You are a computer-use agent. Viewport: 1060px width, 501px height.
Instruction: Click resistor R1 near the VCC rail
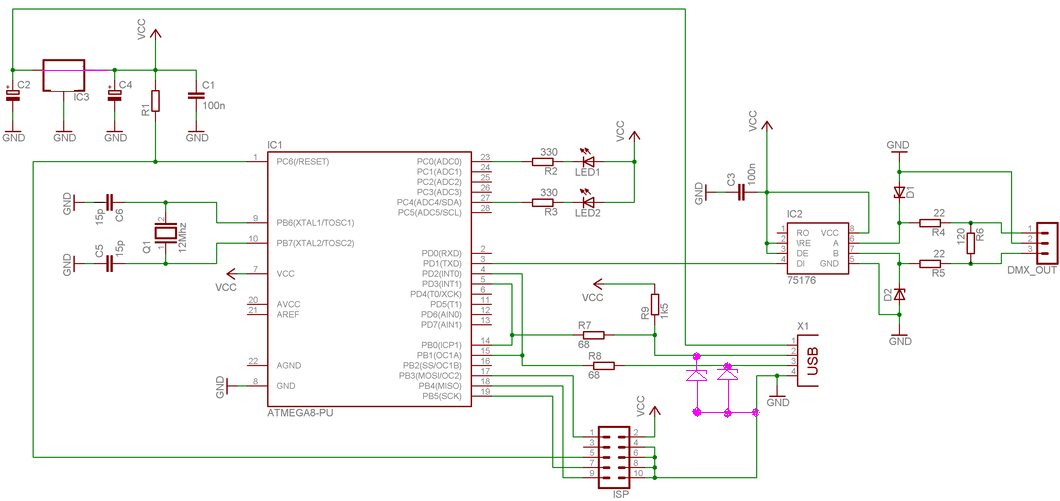click(155, 100)
